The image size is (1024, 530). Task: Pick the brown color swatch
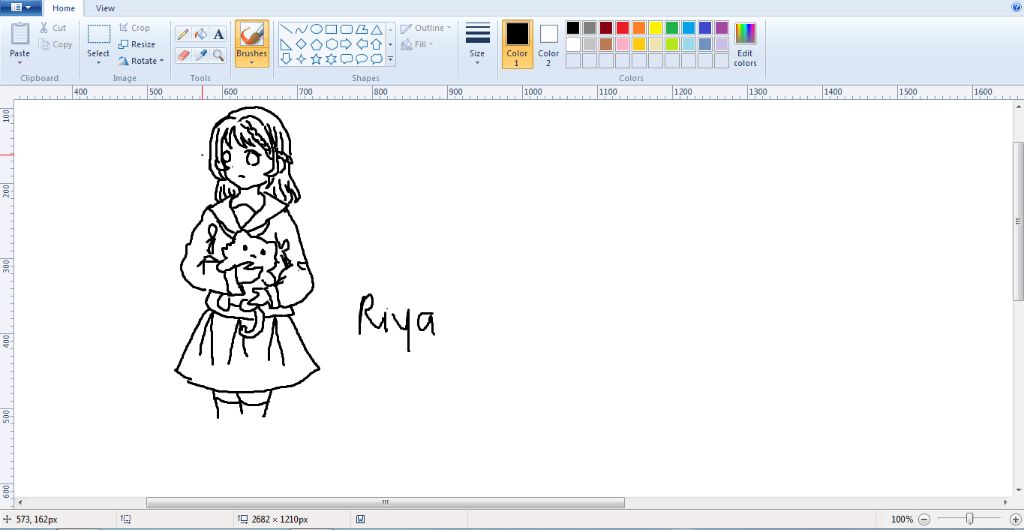(x=606, y=44)
